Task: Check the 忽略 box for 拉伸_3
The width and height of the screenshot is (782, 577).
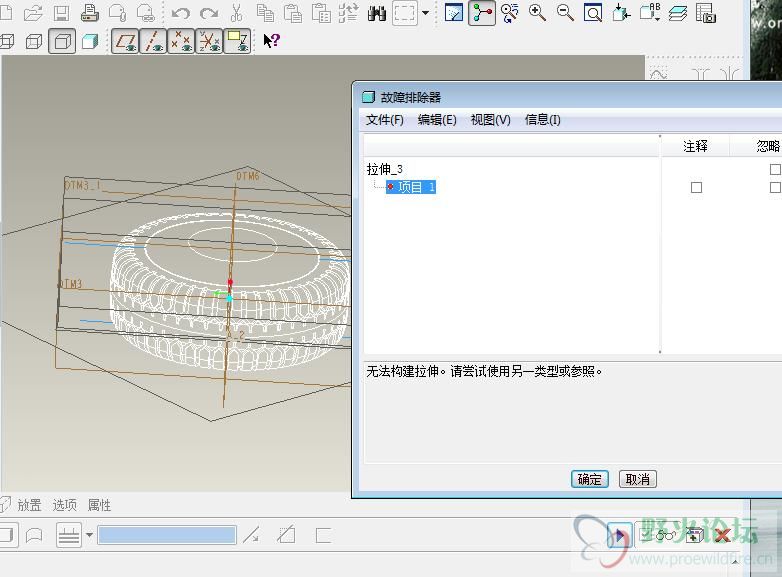Action: coord(776,170)
